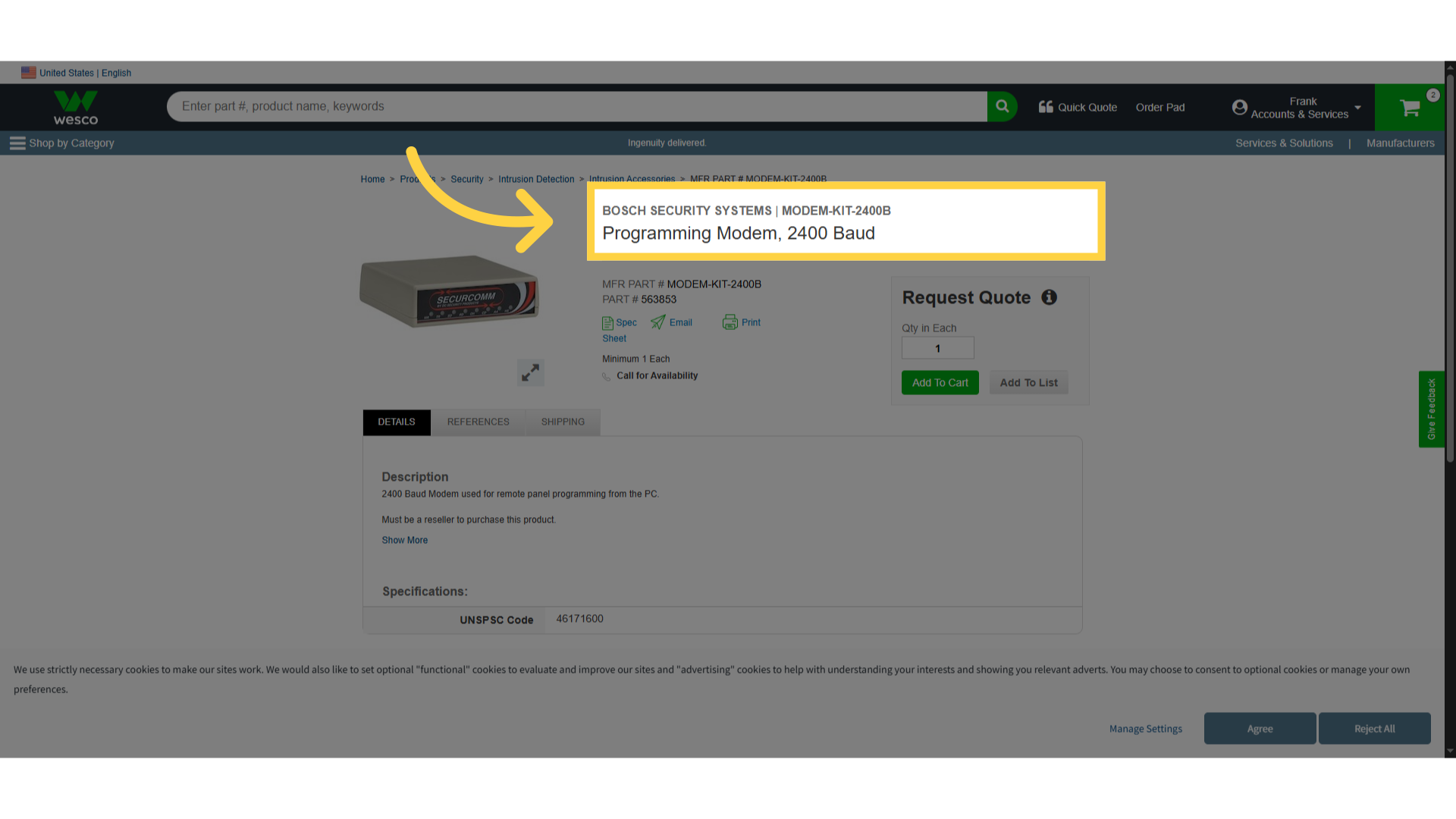The image size is (1456, 819).
Task: Switch to the SHIPPING tab
Action: click(563, 422)
